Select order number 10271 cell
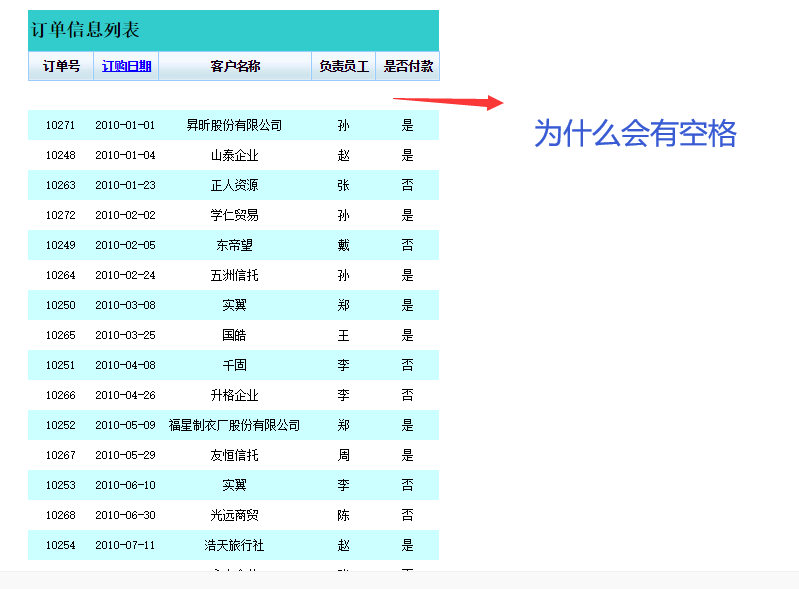 click(60, 125)
